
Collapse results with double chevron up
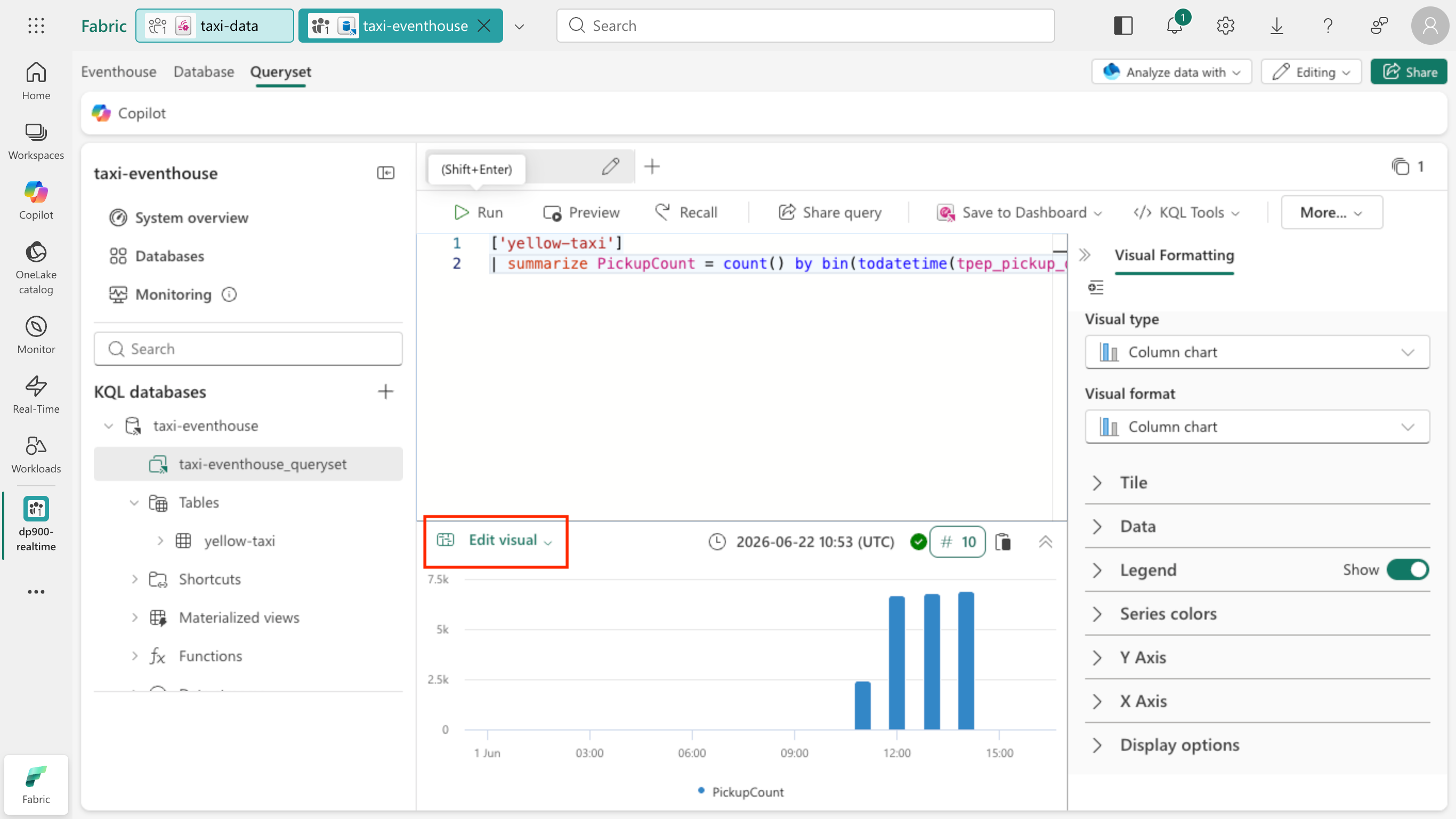[x=1046, y=542]
